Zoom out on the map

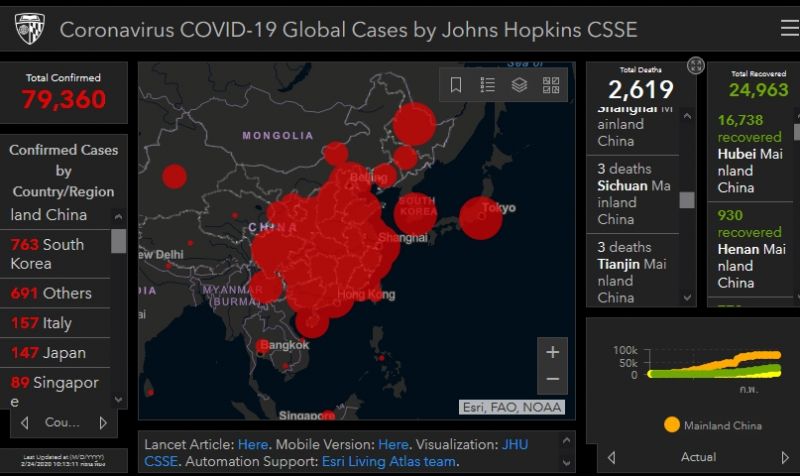552,380
